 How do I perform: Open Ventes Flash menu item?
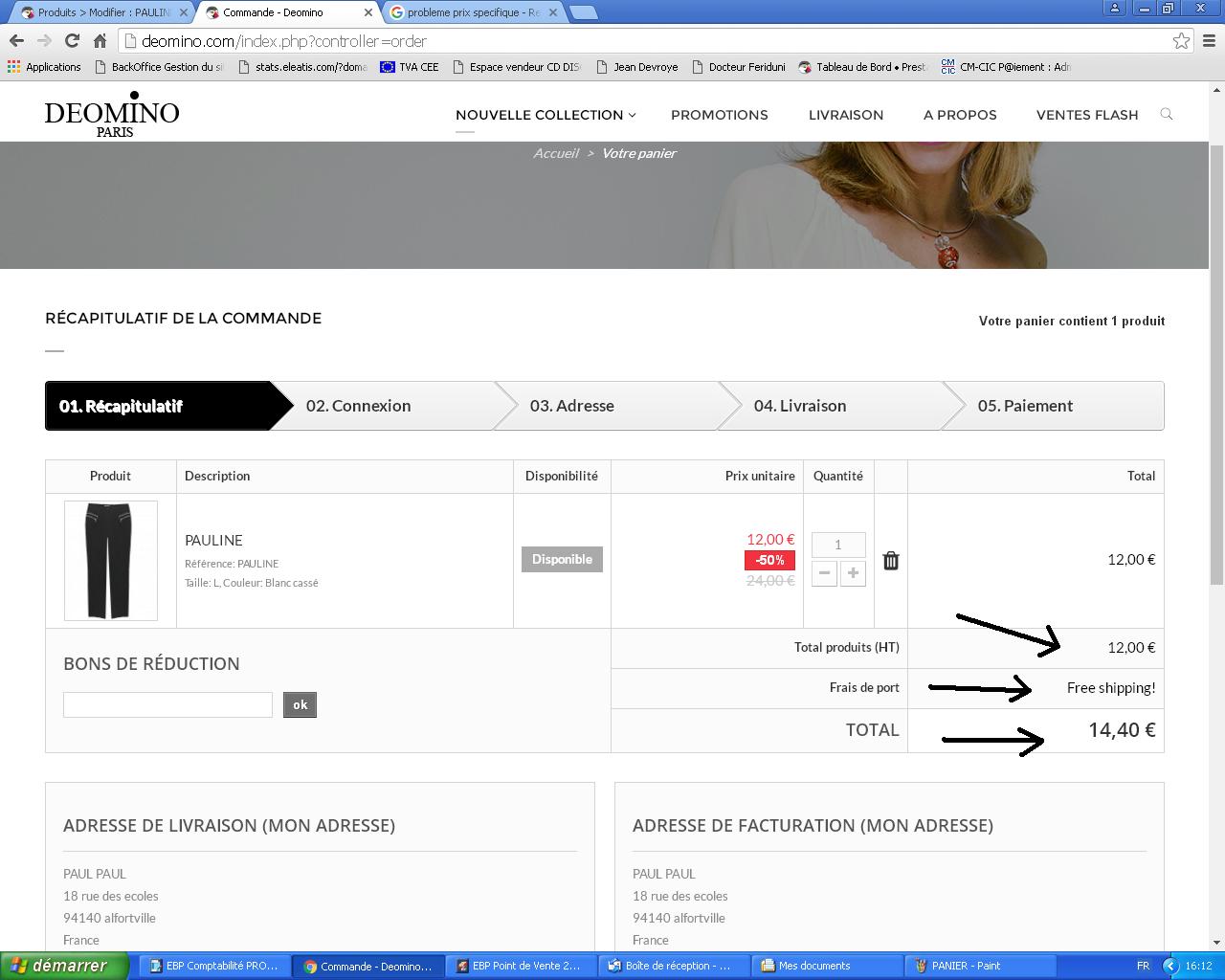1087,115
